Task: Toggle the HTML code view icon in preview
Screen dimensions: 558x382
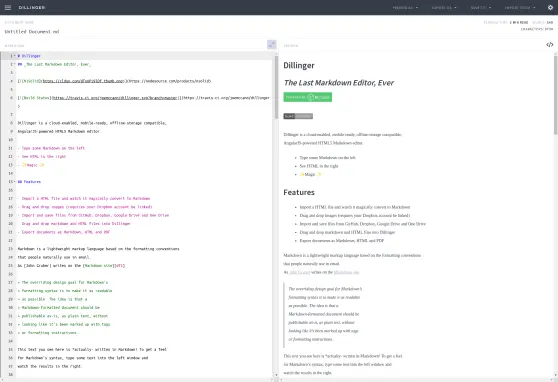Action: tap(550, 45)
